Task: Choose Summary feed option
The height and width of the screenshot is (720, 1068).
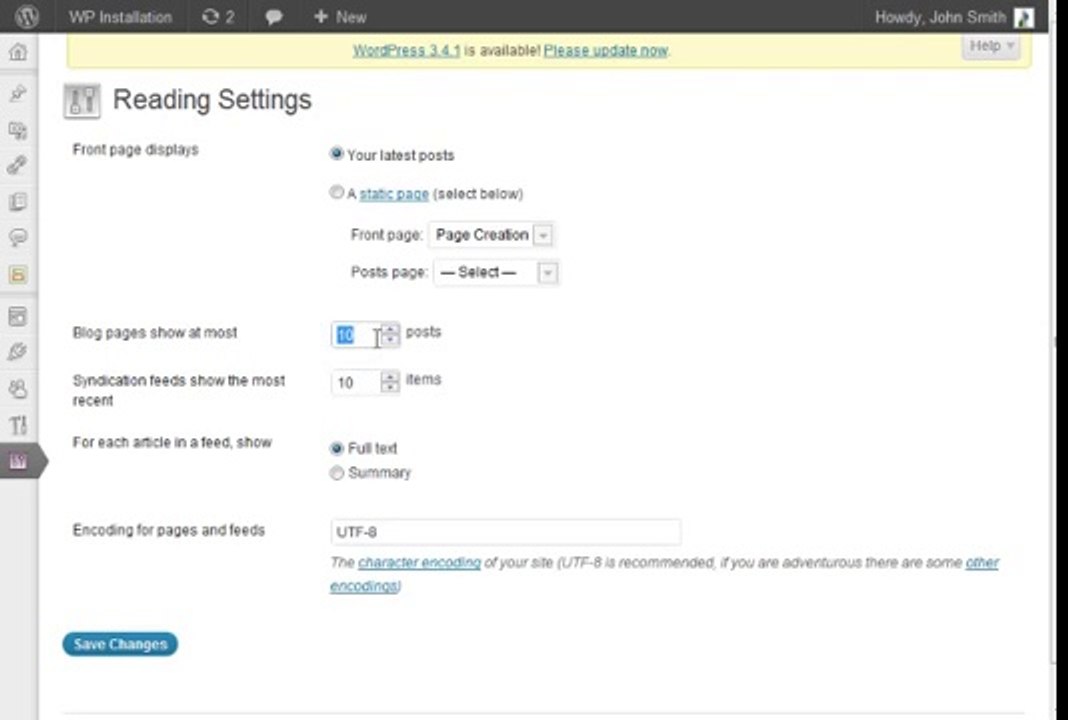Action: [336, 473]
